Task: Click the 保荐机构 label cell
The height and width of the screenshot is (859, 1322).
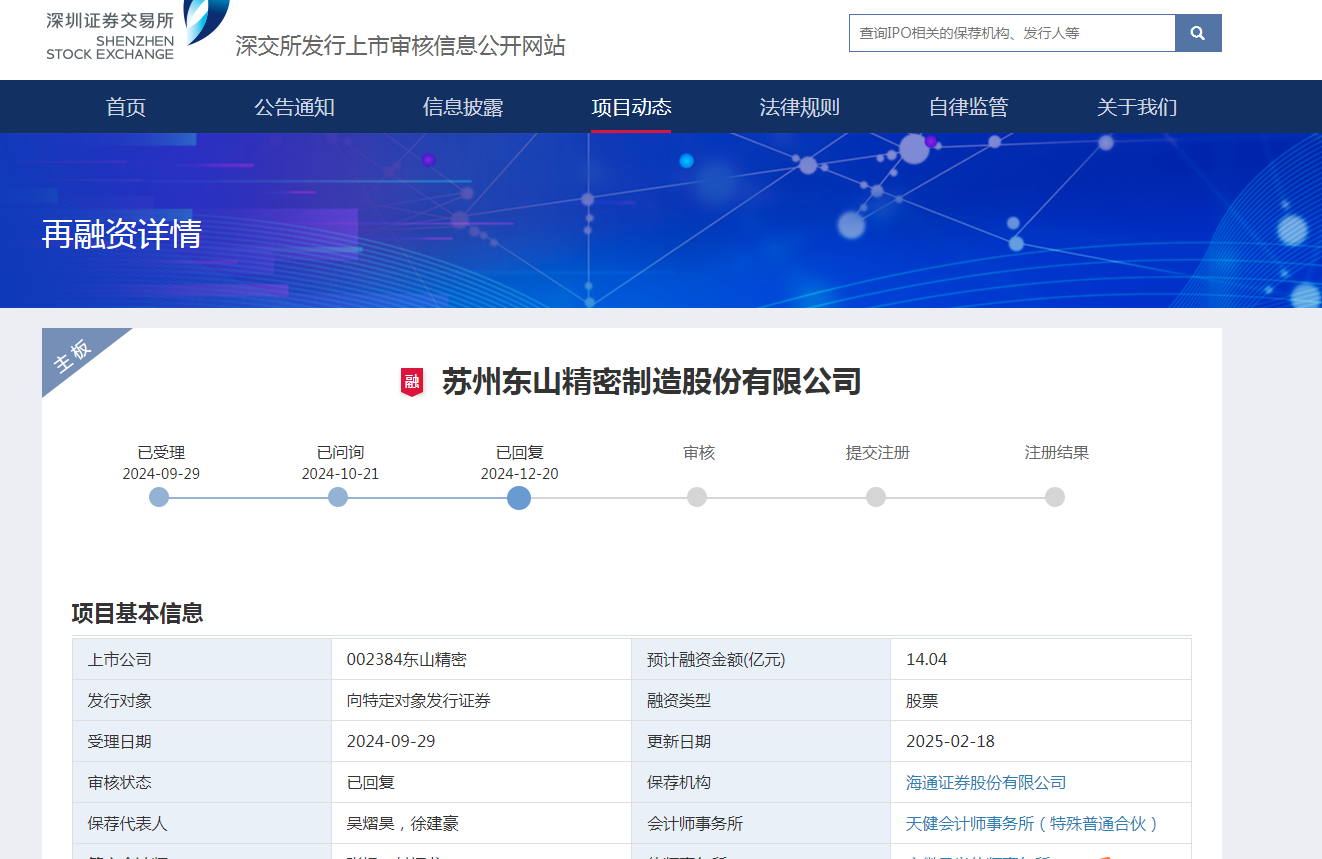Action: click(761, 783)
